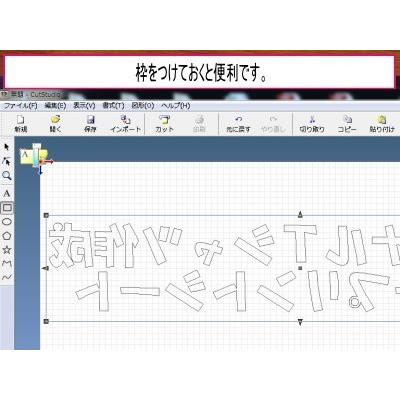Select the text A tool
This screenshot has width=400, height=400.
click(x=7, y=194)
